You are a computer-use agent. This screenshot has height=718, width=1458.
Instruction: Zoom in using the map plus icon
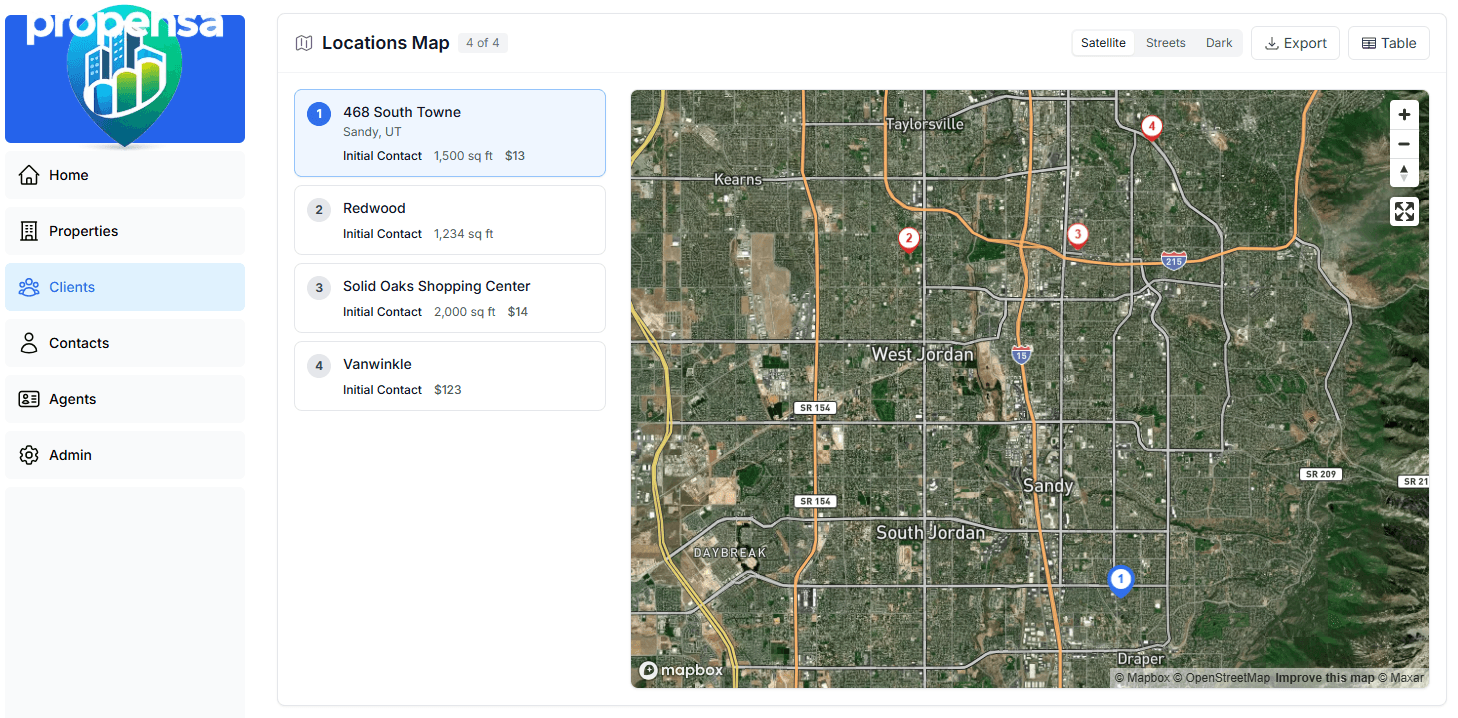[1404, 114]
